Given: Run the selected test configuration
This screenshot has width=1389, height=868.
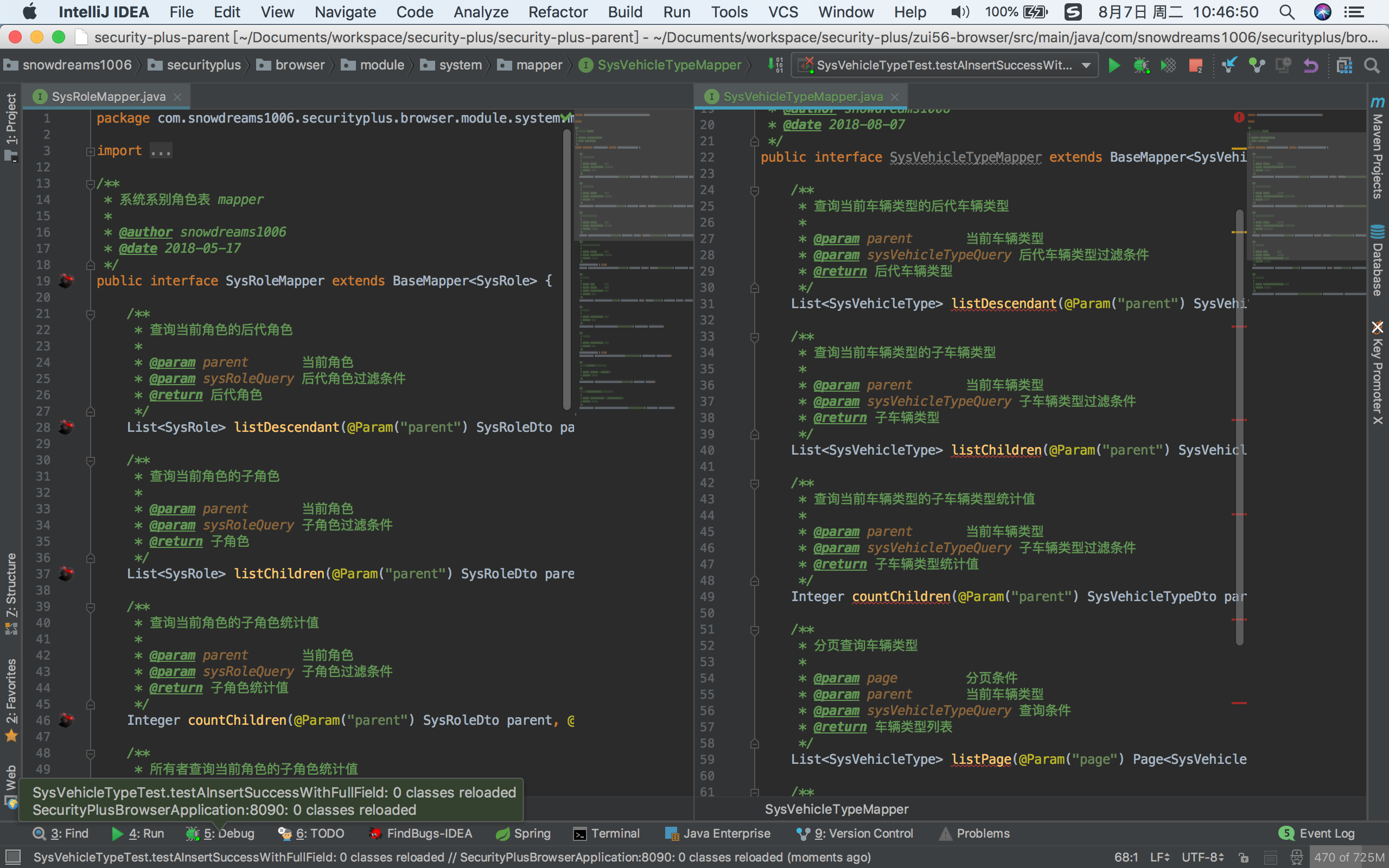Looking at the screenshot, I should 1114,66.
